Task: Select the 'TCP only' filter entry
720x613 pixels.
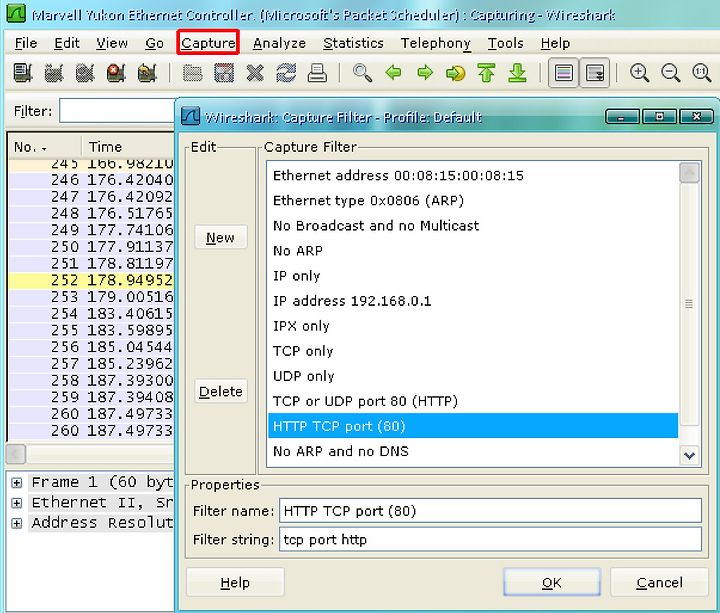Action: [x=473, y=351]
